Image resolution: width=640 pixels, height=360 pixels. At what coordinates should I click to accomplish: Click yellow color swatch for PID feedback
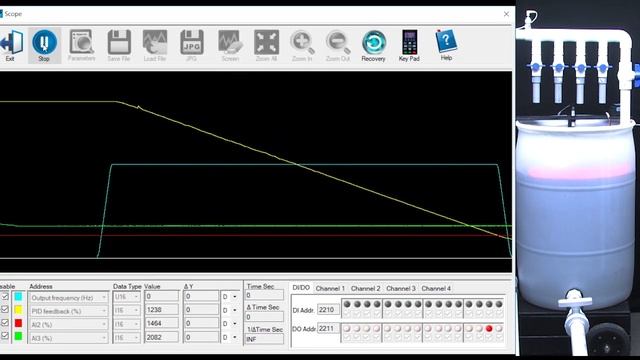(x=18, y=310)
